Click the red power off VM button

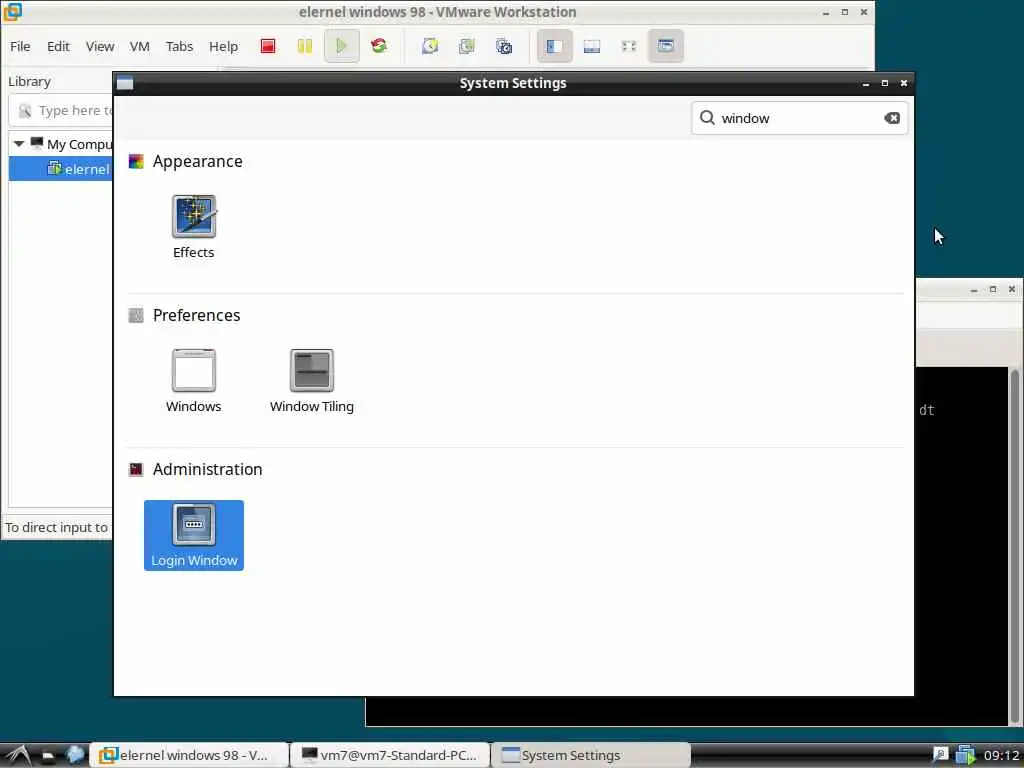268,46
